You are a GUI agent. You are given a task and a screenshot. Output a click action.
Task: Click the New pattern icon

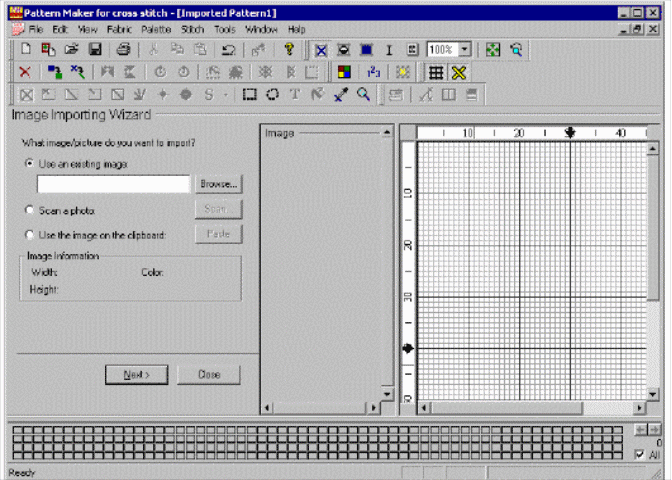click(x=26, y=49)
